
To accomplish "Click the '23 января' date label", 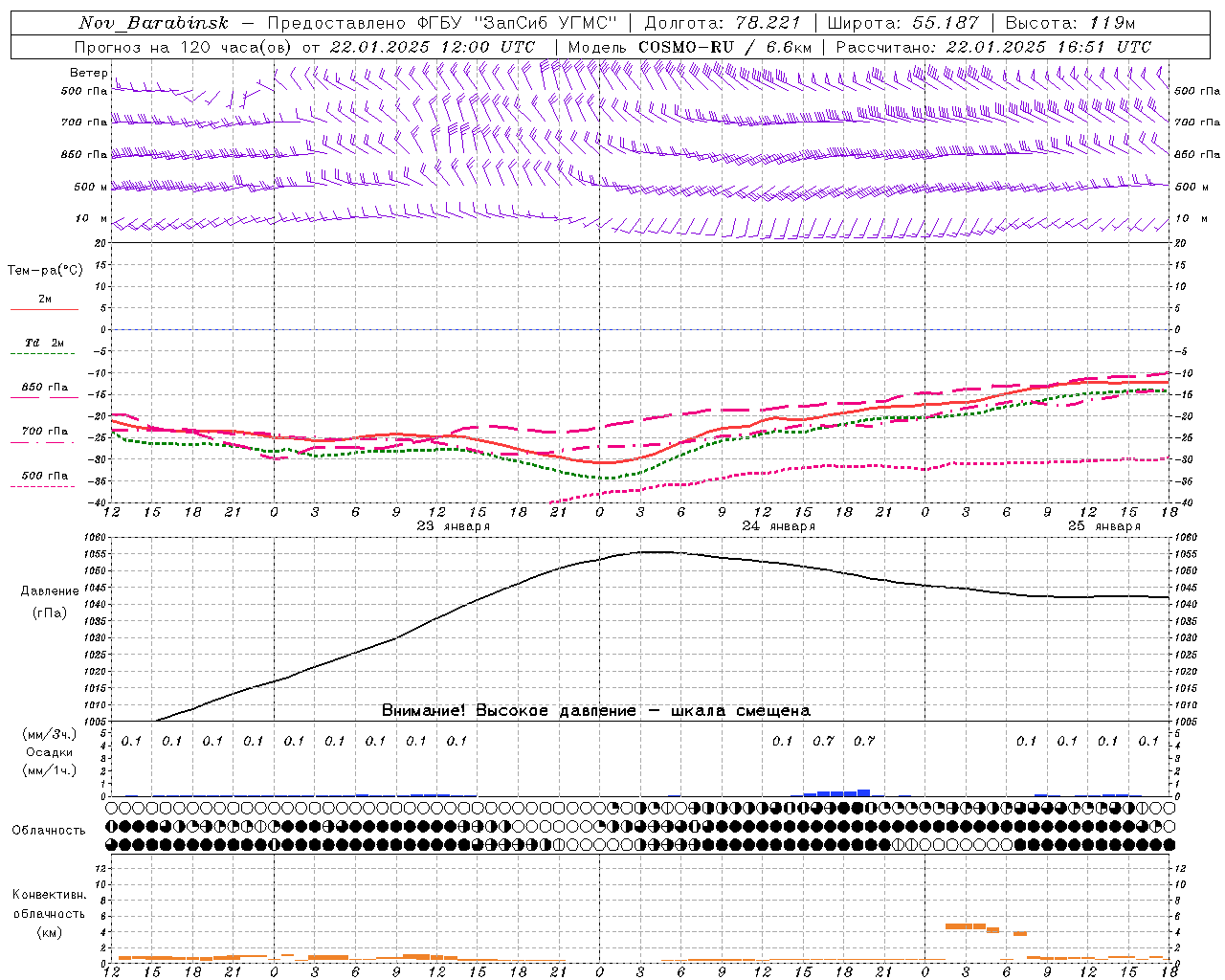I will pos(453,526).
